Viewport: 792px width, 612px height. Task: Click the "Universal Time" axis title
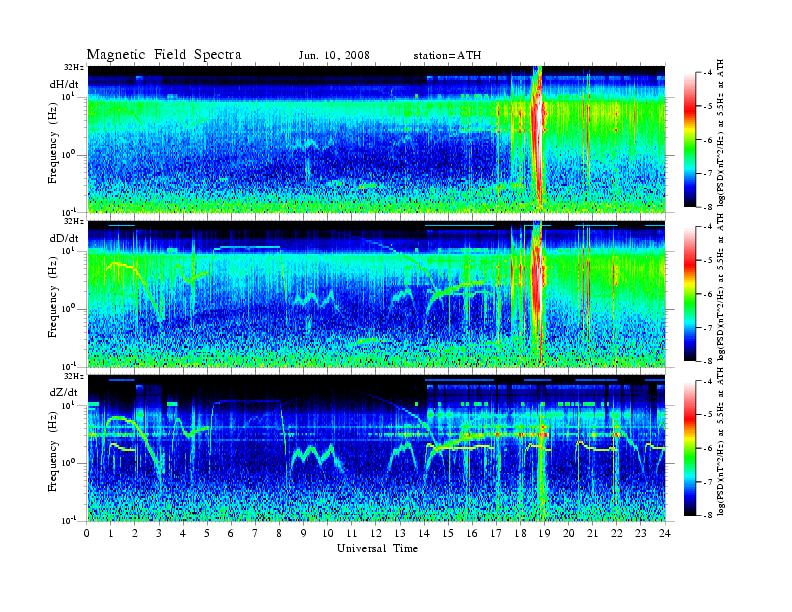(x=377, y=548)
